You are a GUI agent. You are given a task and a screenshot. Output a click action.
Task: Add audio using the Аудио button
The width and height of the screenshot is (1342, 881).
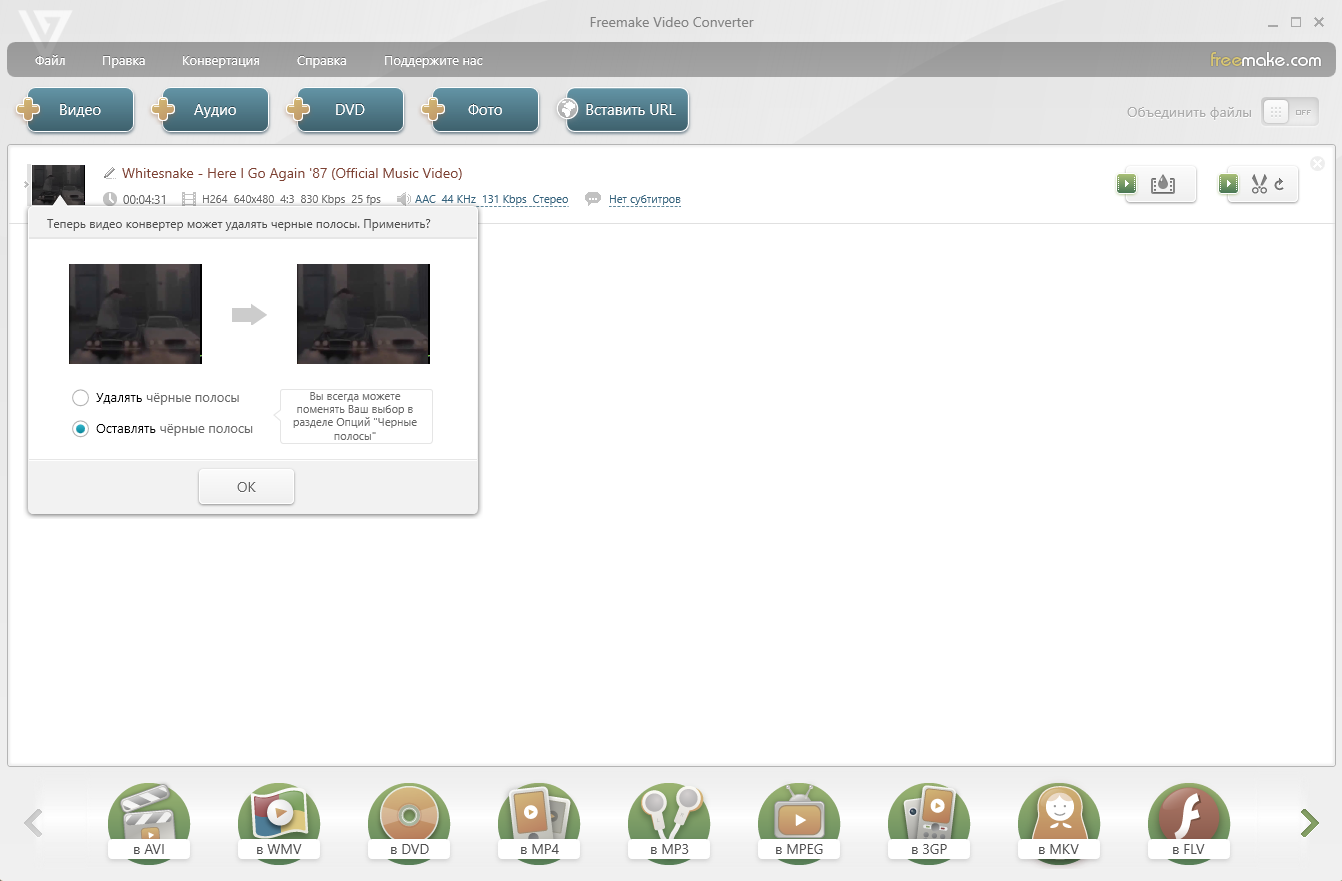[210, 110]
